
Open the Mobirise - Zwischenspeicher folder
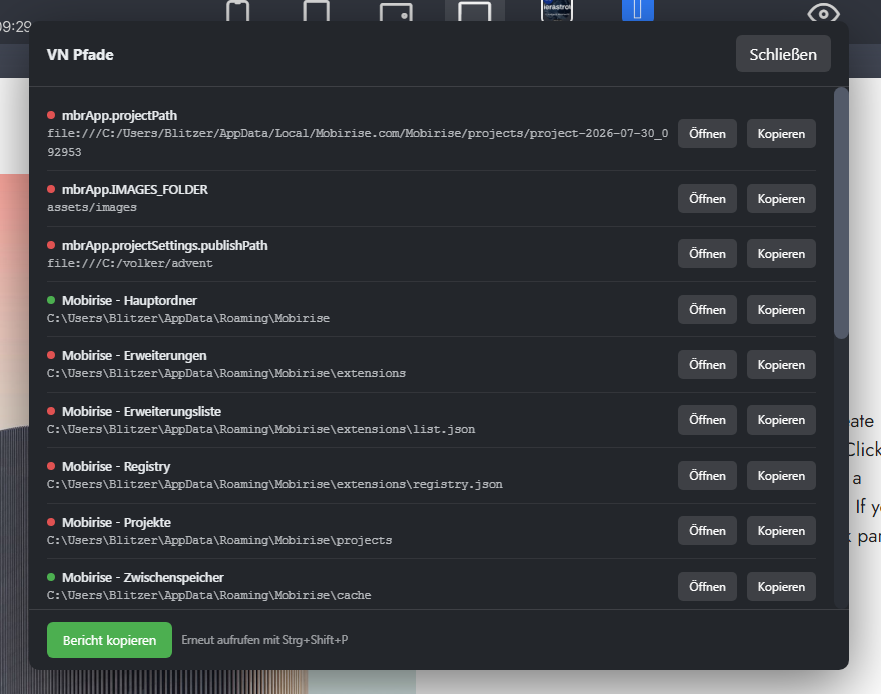pyautogui.click(x=707, y=587)
